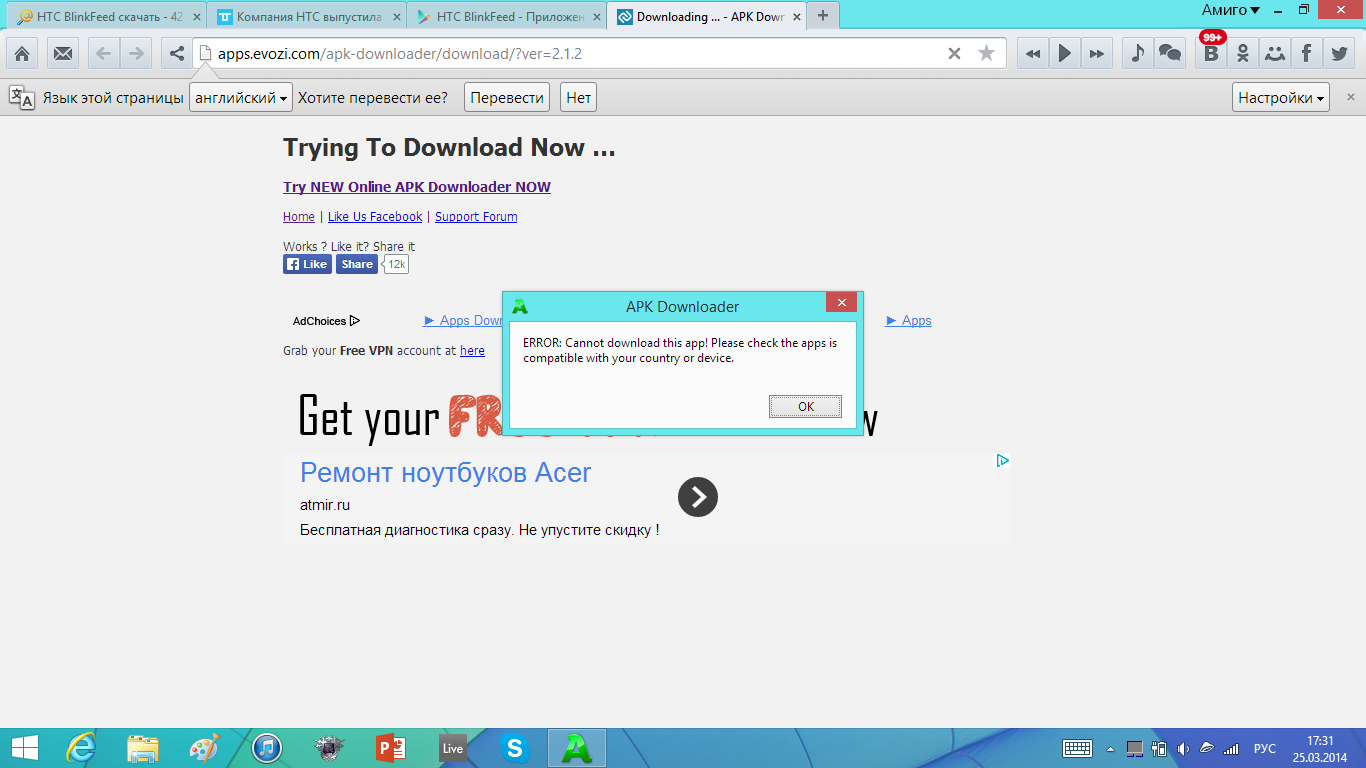Visit the 'Support Forum' link
1366x768 pixels.
click(x=476, y=216)
